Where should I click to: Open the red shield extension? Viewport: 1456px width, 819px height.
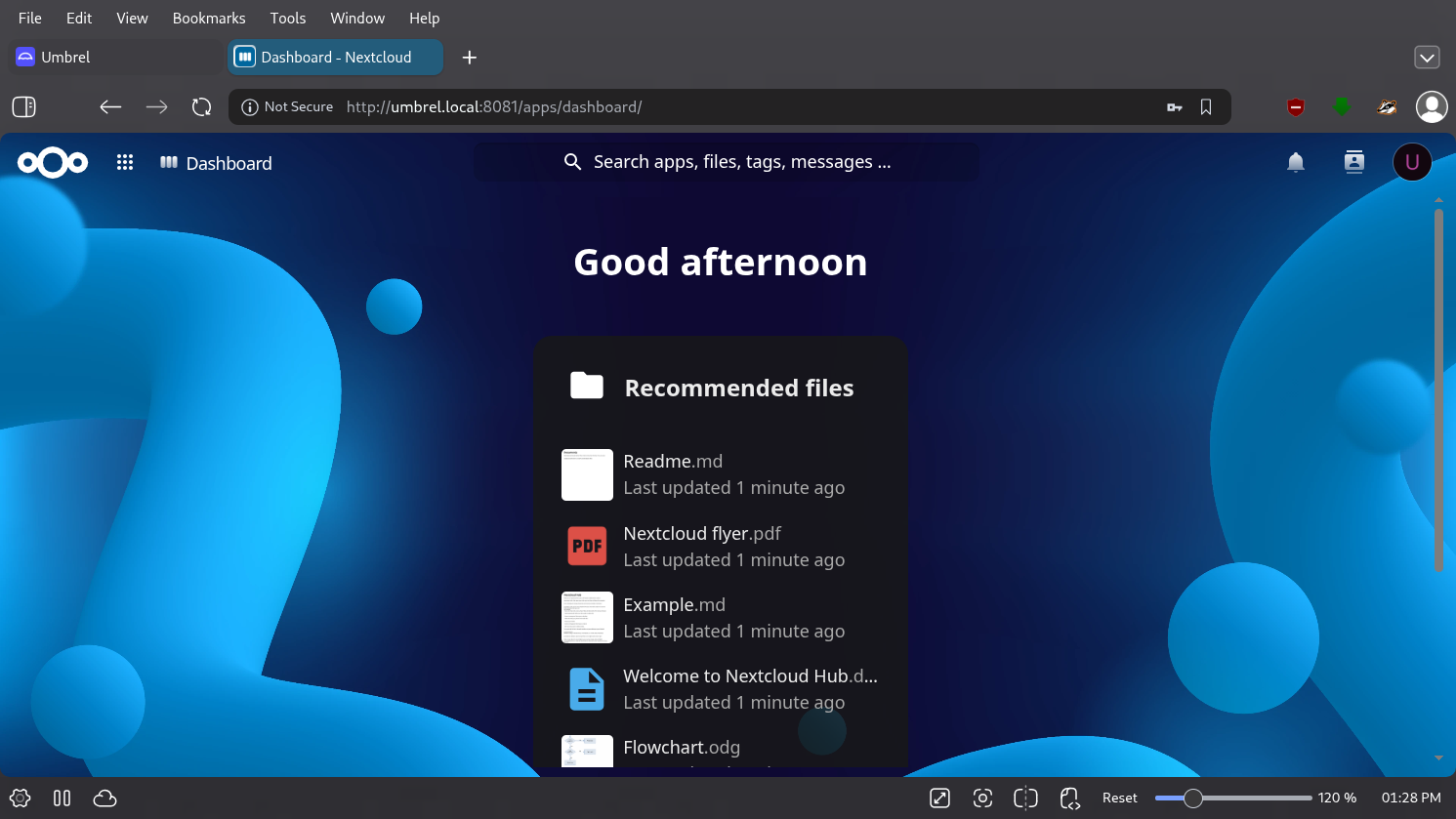1296,107
